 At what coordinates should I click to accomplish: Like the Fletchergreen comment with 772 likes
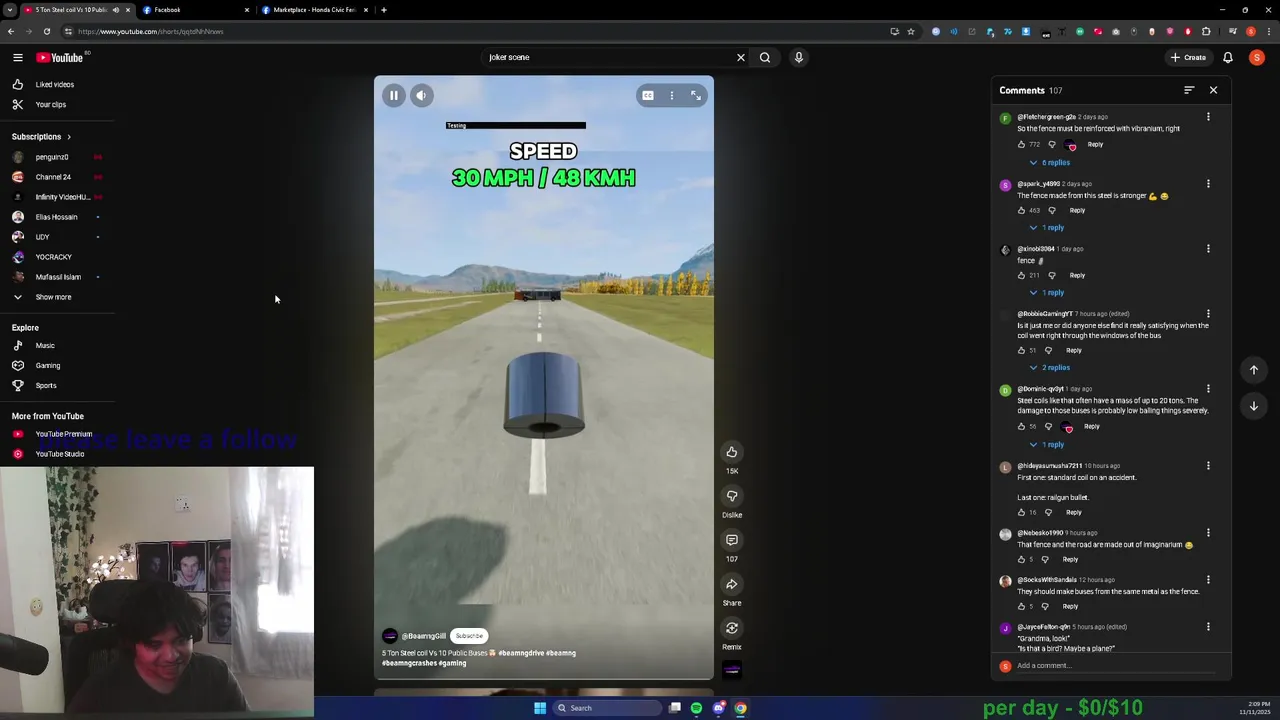click(1021, 144)
